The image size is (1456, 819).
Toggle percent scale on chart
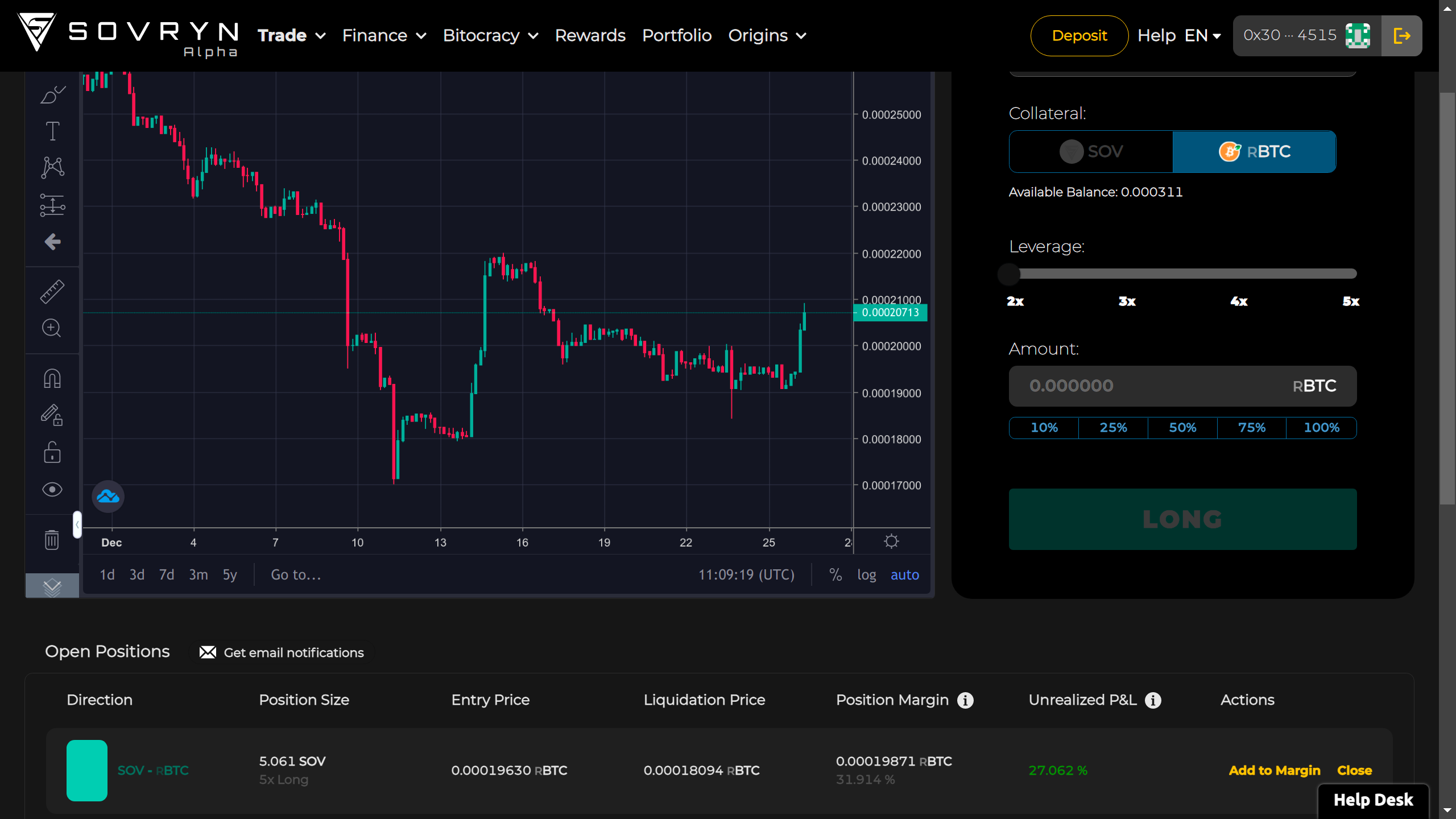coord(835,575)
